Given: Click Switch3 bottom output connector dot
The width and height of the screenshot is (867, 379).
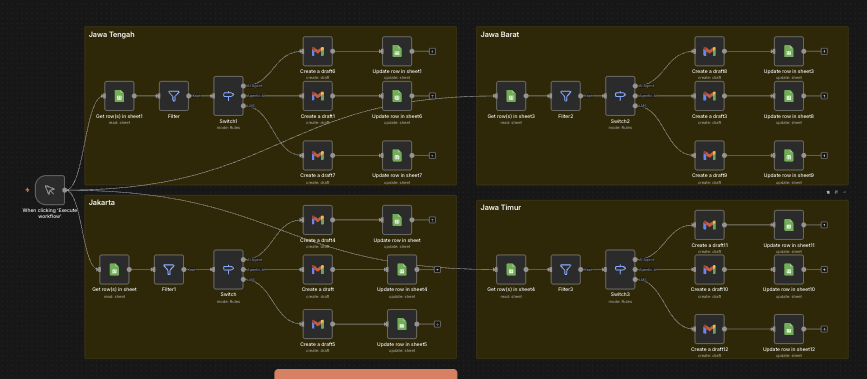Looking at the screenshot, I should pyautogui.click(x=636, y=279).
